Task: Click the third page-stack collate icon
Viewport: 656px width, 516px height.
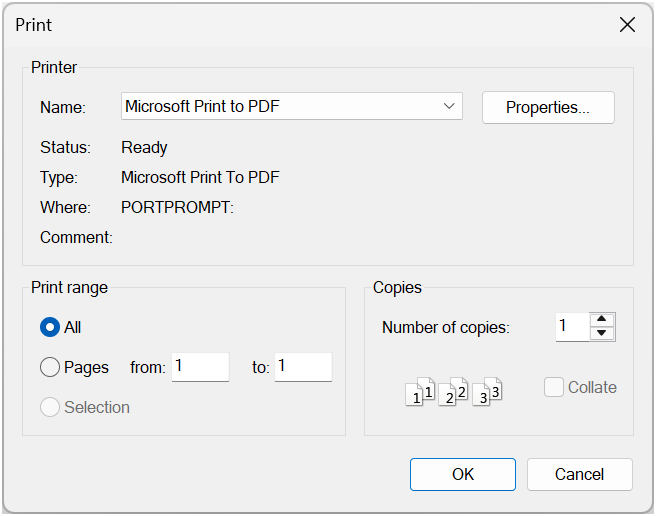Action: tap(487, 392)
